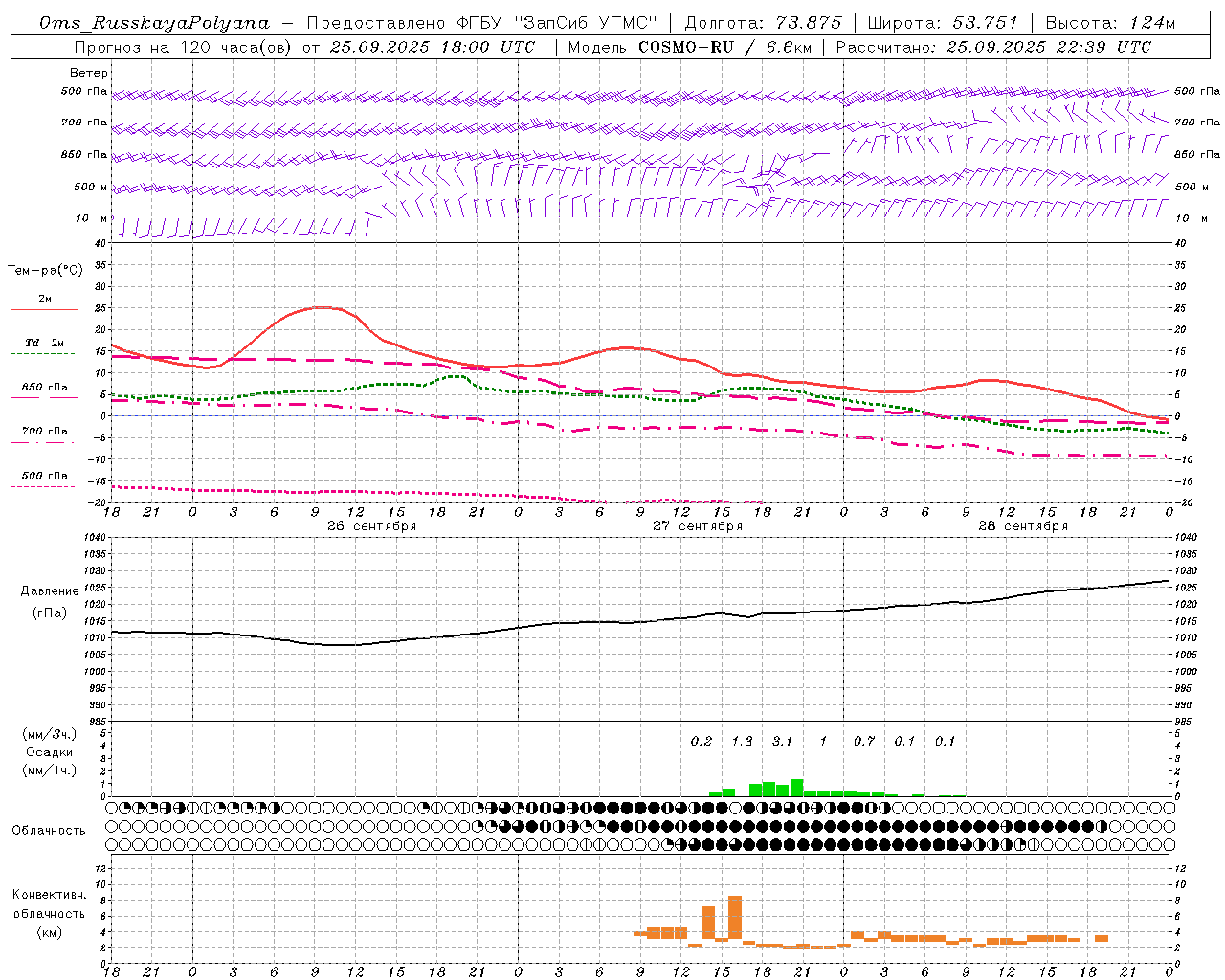Select the Прогноз на 120 часа(ов) text
Screen dimensions: 1225x980
point(185,47)
